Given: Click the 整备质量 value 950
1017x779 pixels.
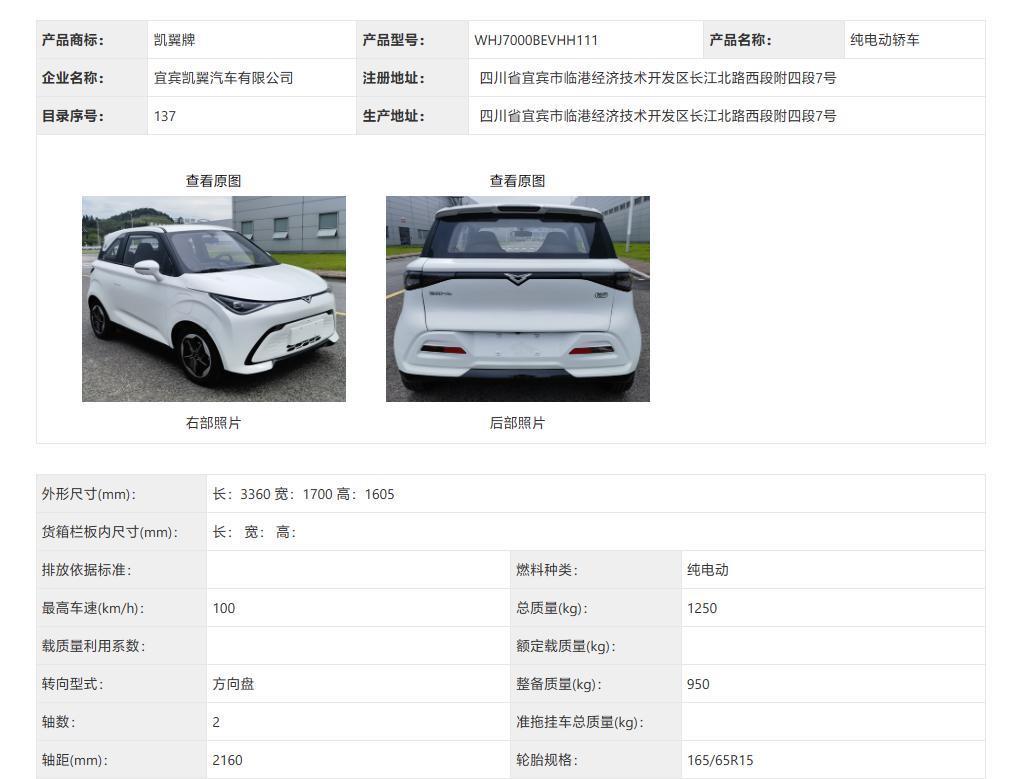Looking at the screenshot, I should 698,684.
